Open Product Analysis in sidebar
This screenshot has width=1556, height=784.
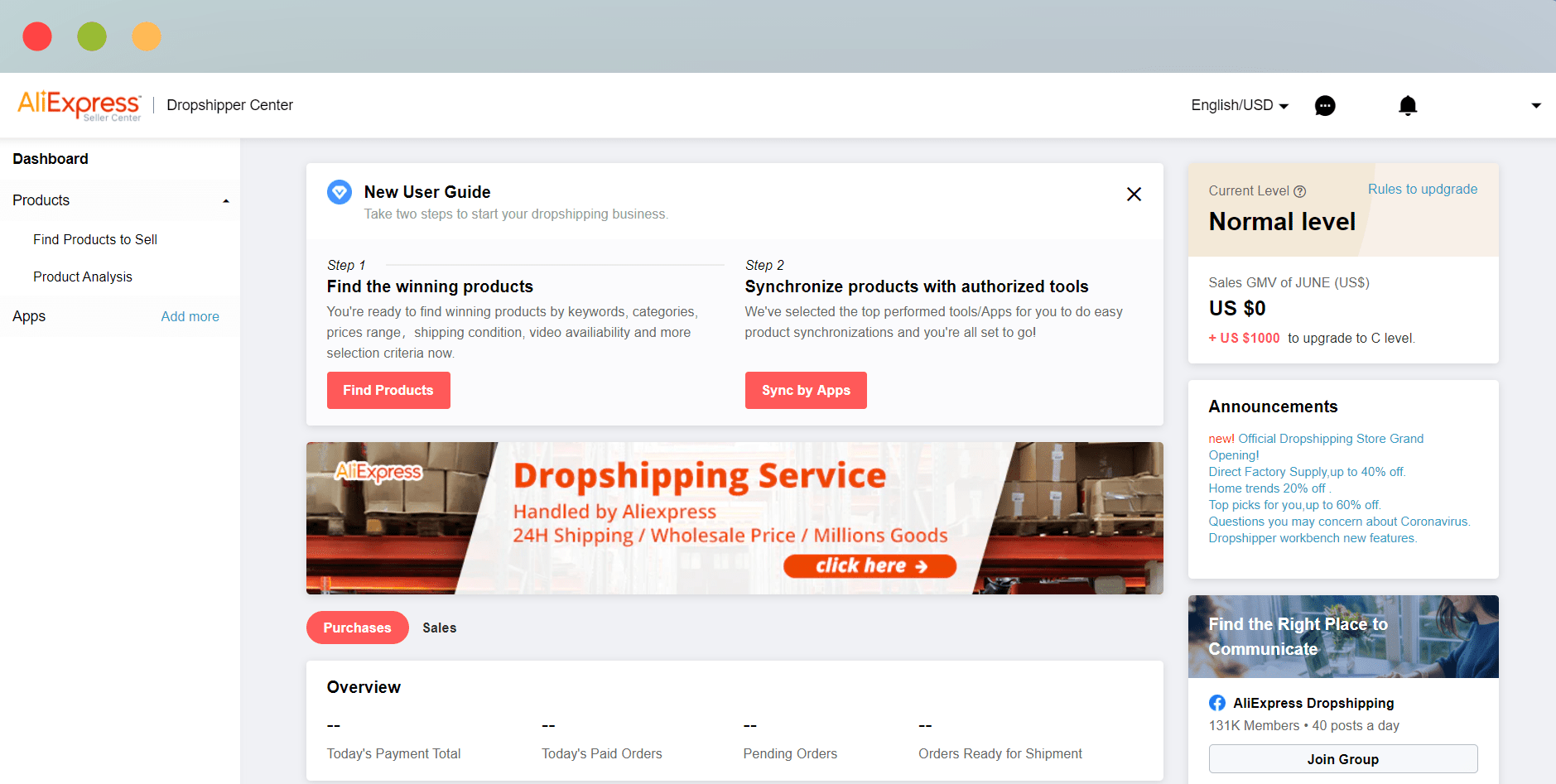pyautogui.click(x=83, y=277)
